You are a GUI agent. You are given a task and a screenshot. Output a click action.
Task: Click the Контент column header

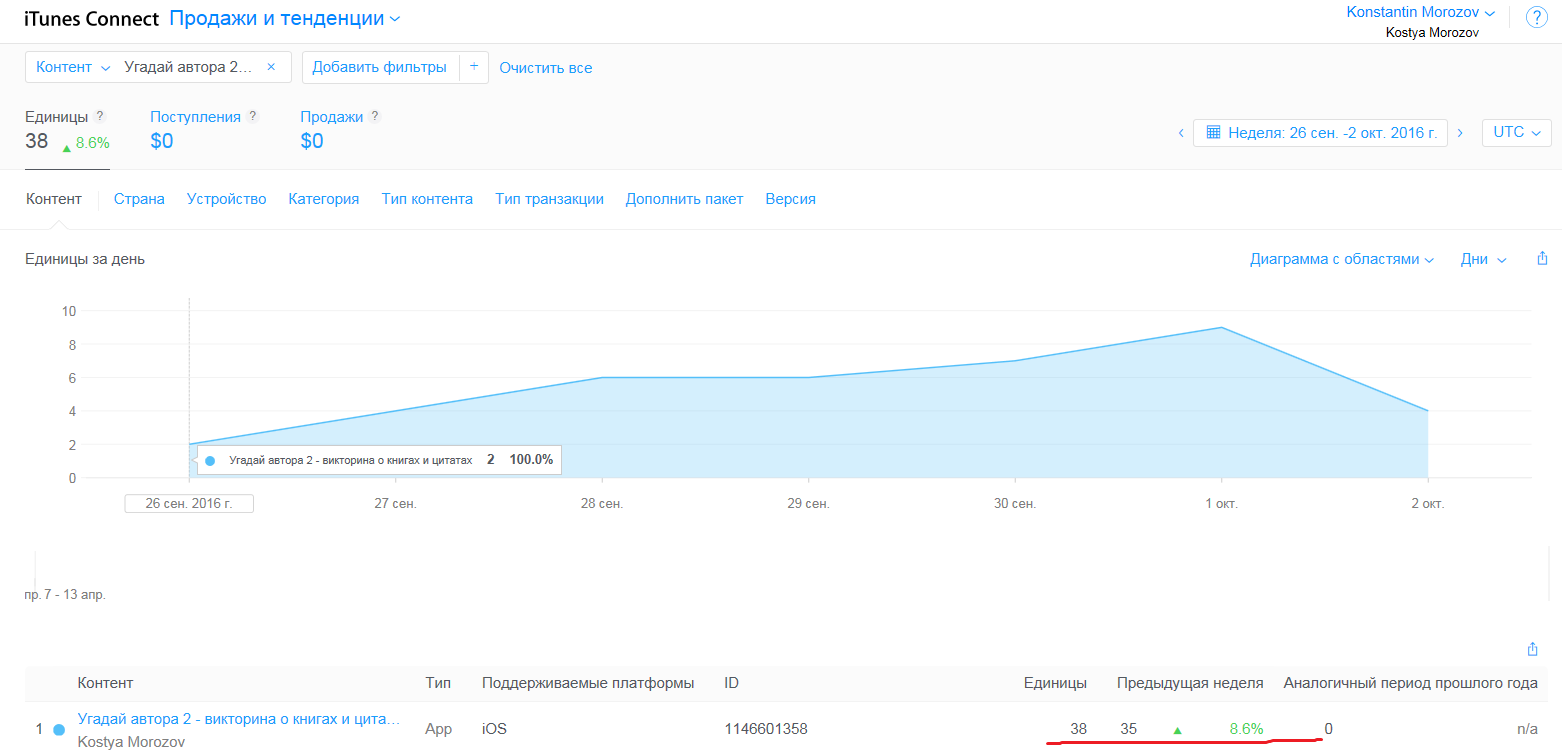coord(105,683)
